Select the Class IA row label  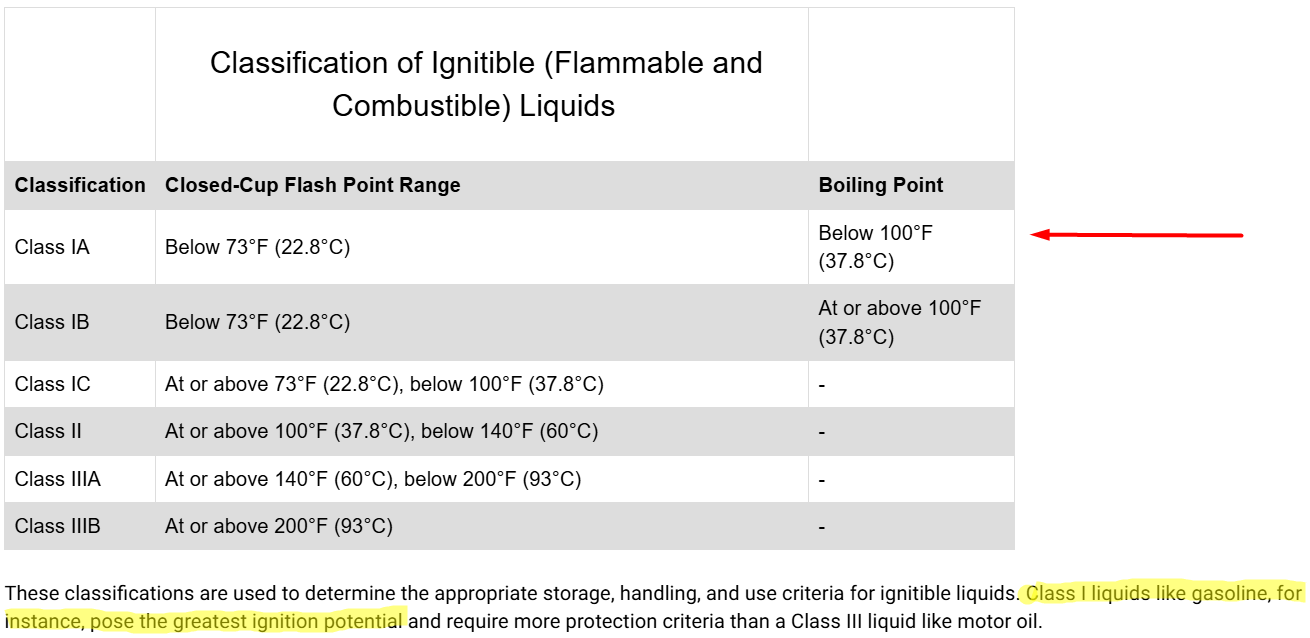[52, 247]
